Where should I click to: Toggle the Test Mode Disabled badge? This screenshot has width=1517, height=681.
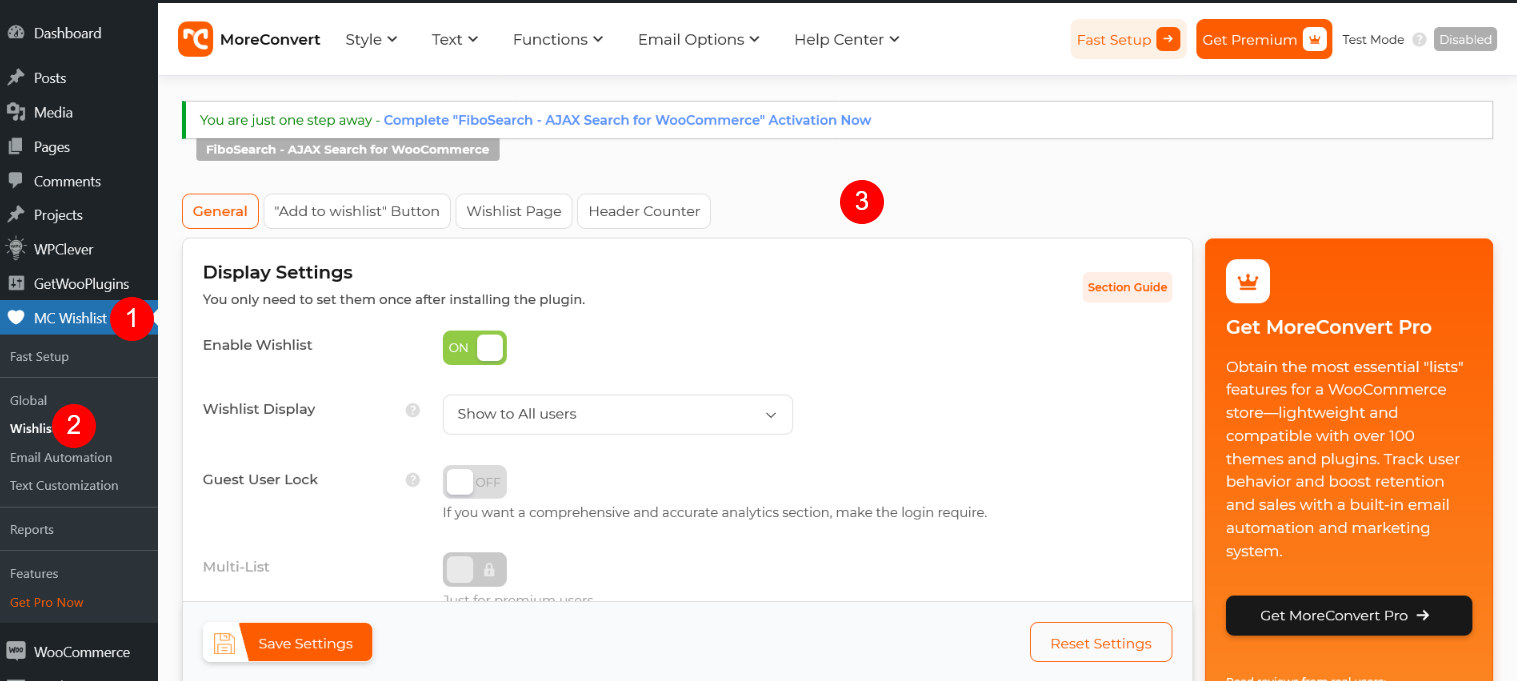1465,40
